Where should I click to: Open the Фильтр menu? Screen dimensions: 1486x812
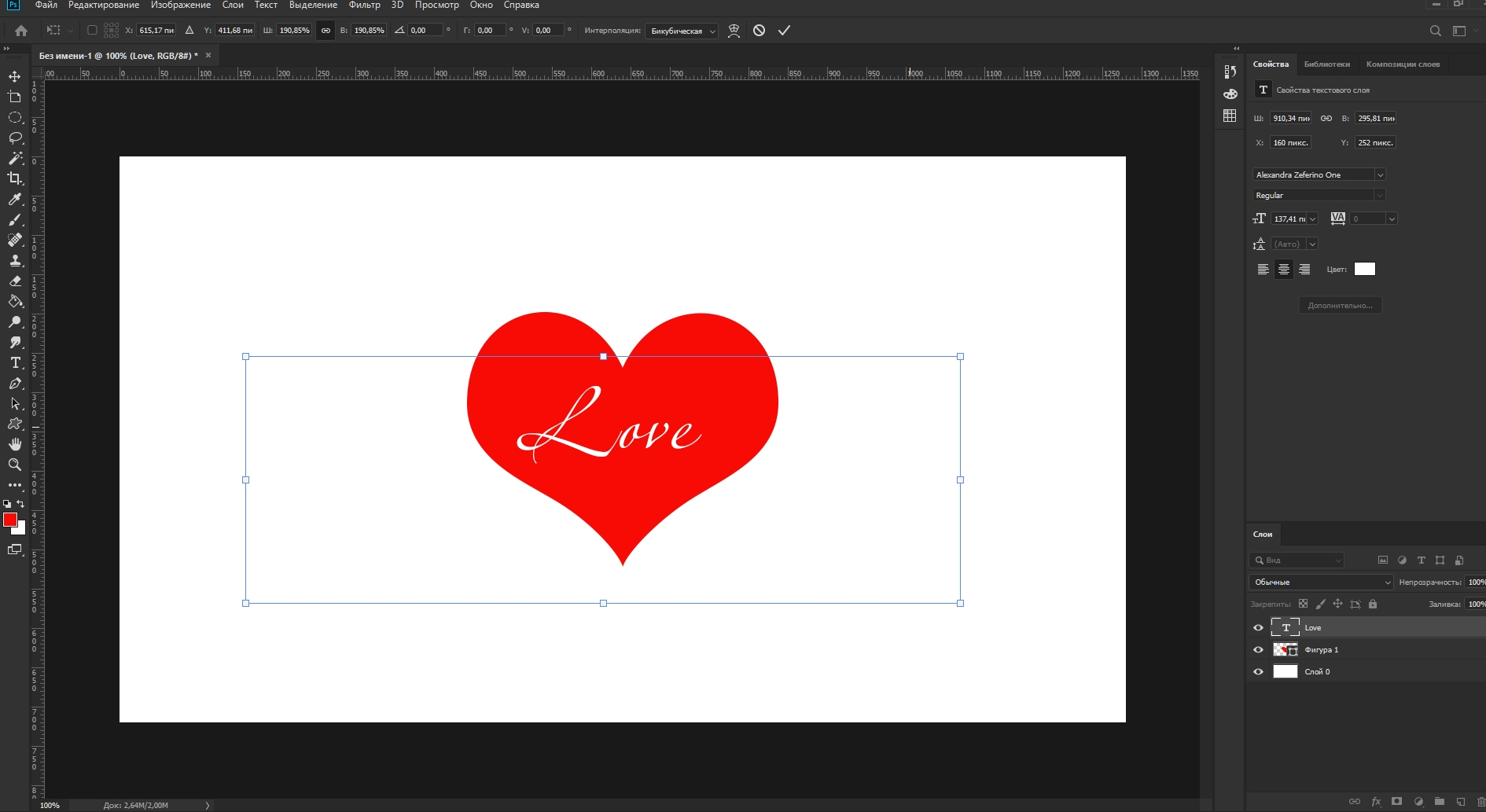coord(364,6)
